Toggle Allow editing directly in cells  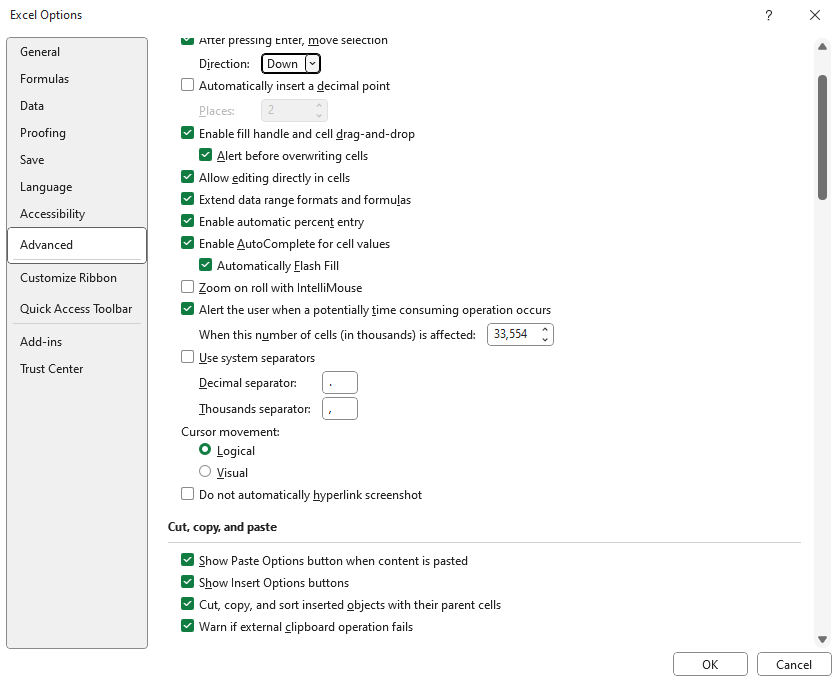point(187,177)
